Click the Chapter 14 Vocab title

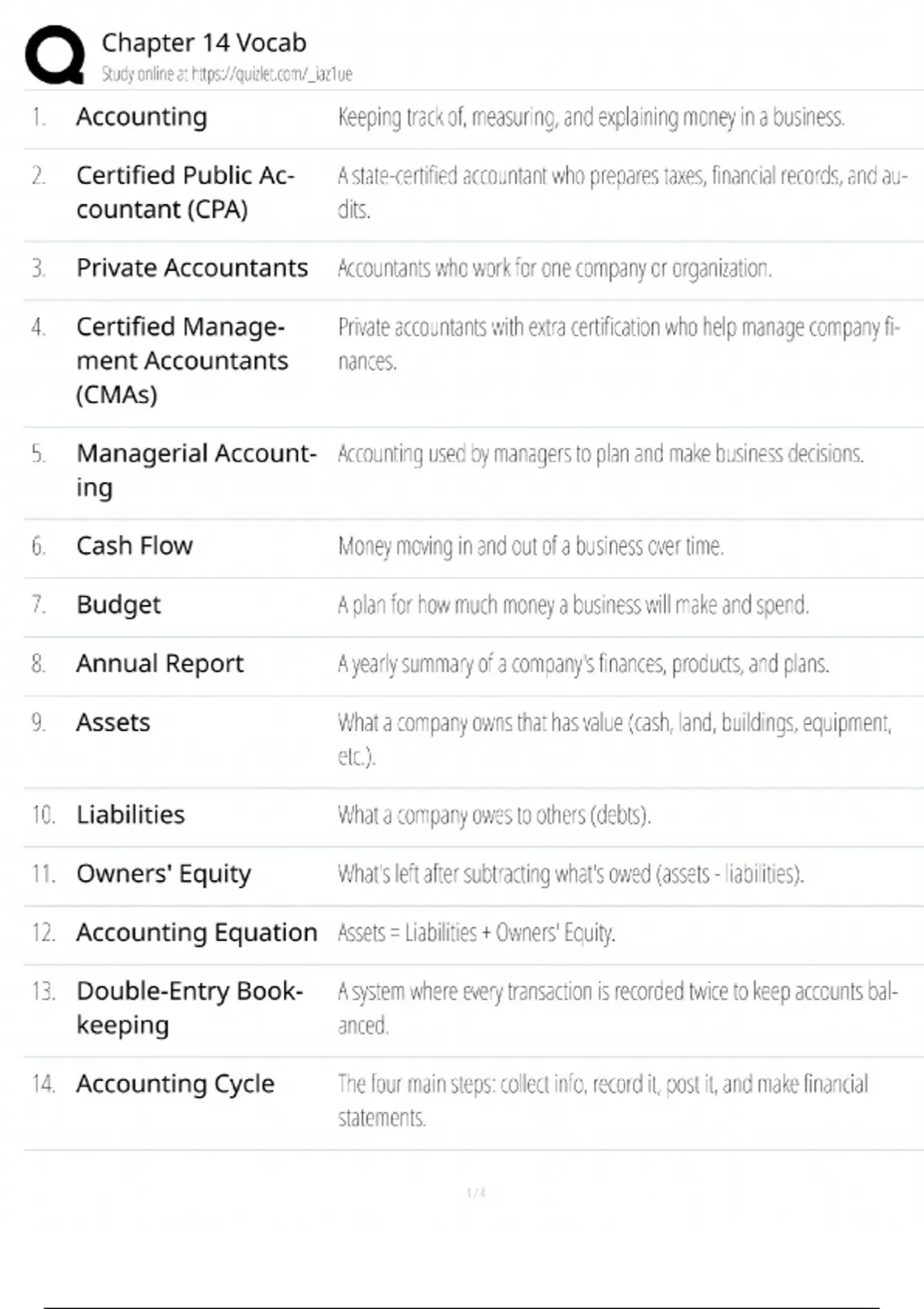(x=204, y=42)
